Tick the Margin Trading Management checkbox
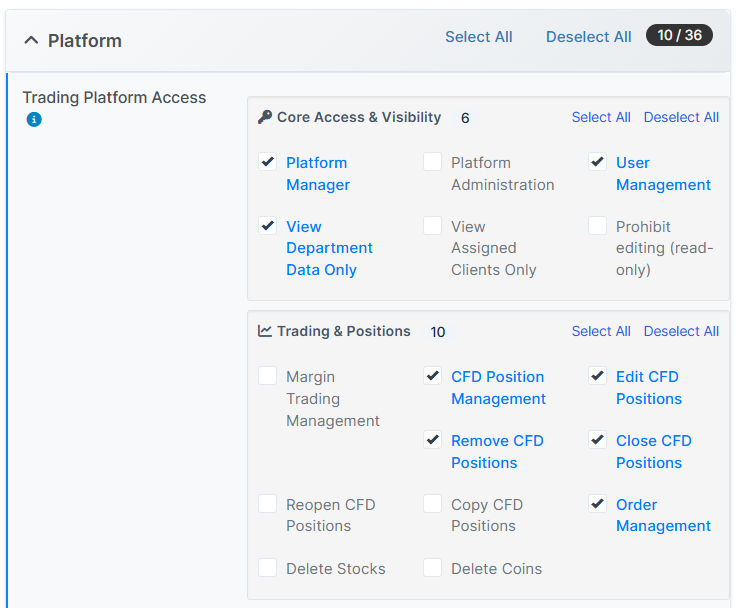 pyautogui.click(x=268, y=376)
